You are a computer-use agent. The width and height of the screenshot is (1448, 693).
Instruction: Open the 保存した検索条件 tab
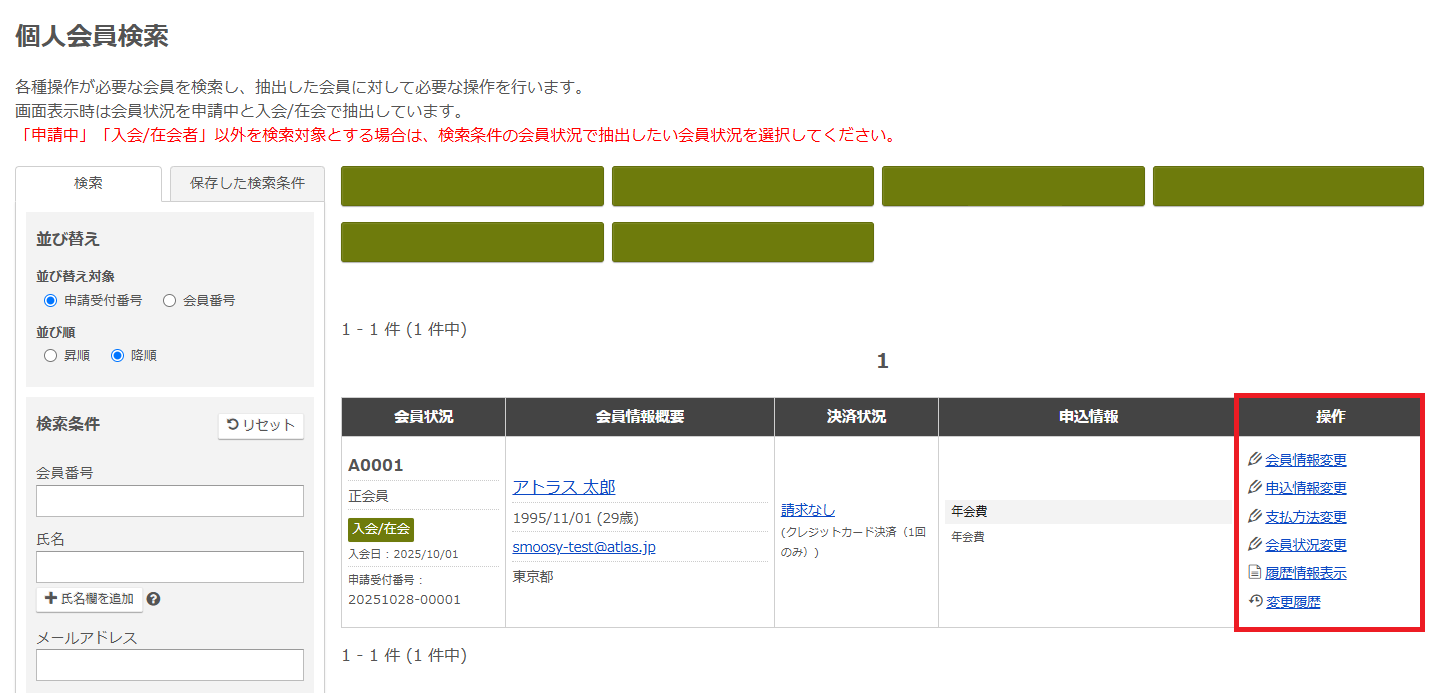(x=247, y=184)
